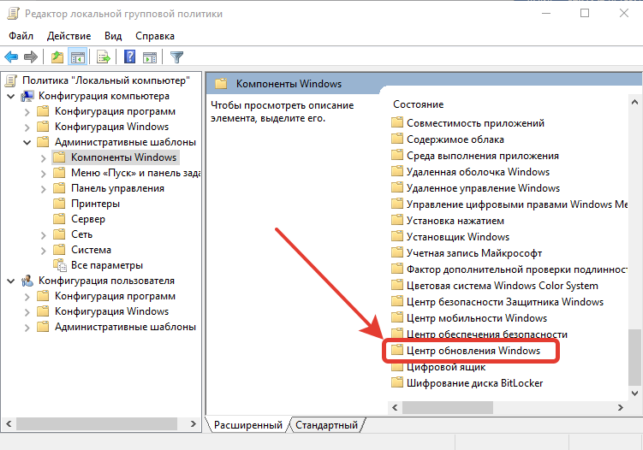Click the Состояние column header

tap(418, 104)
